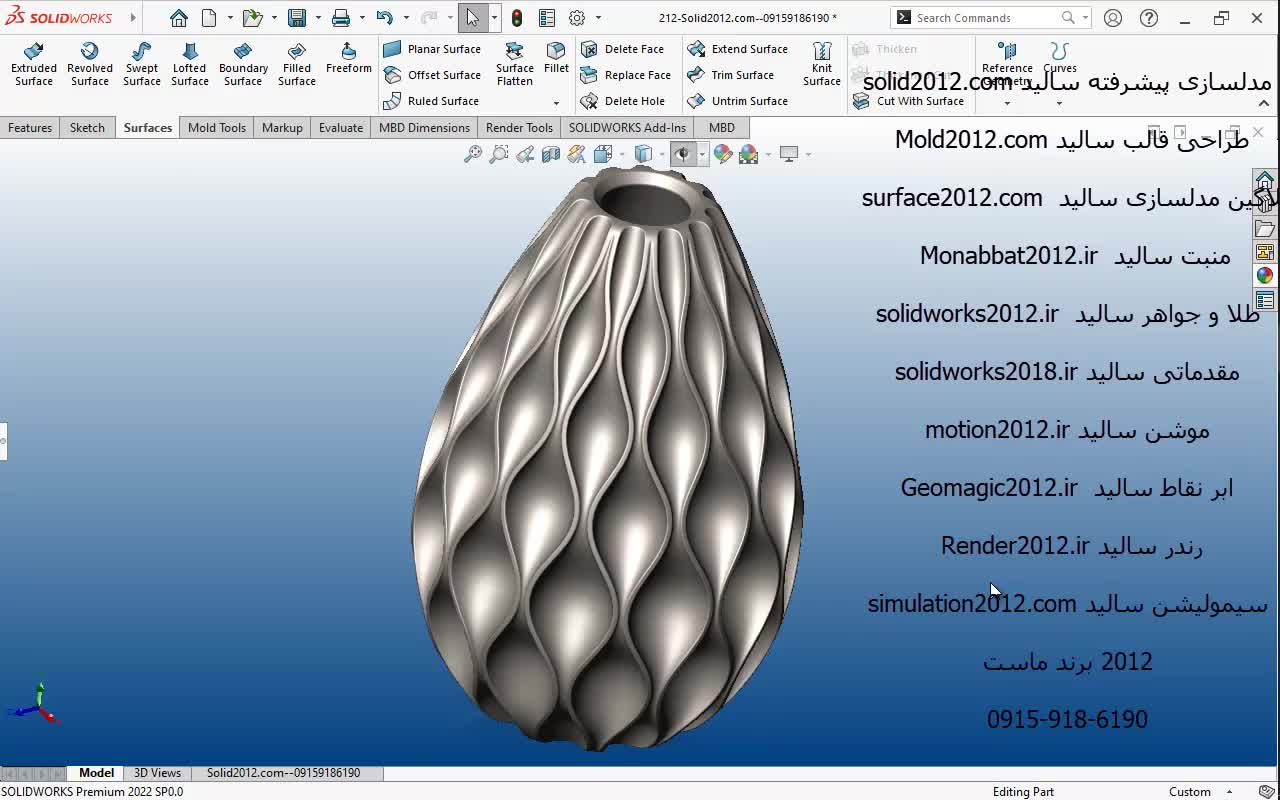Open the Evaluate tab

(340, 128)
